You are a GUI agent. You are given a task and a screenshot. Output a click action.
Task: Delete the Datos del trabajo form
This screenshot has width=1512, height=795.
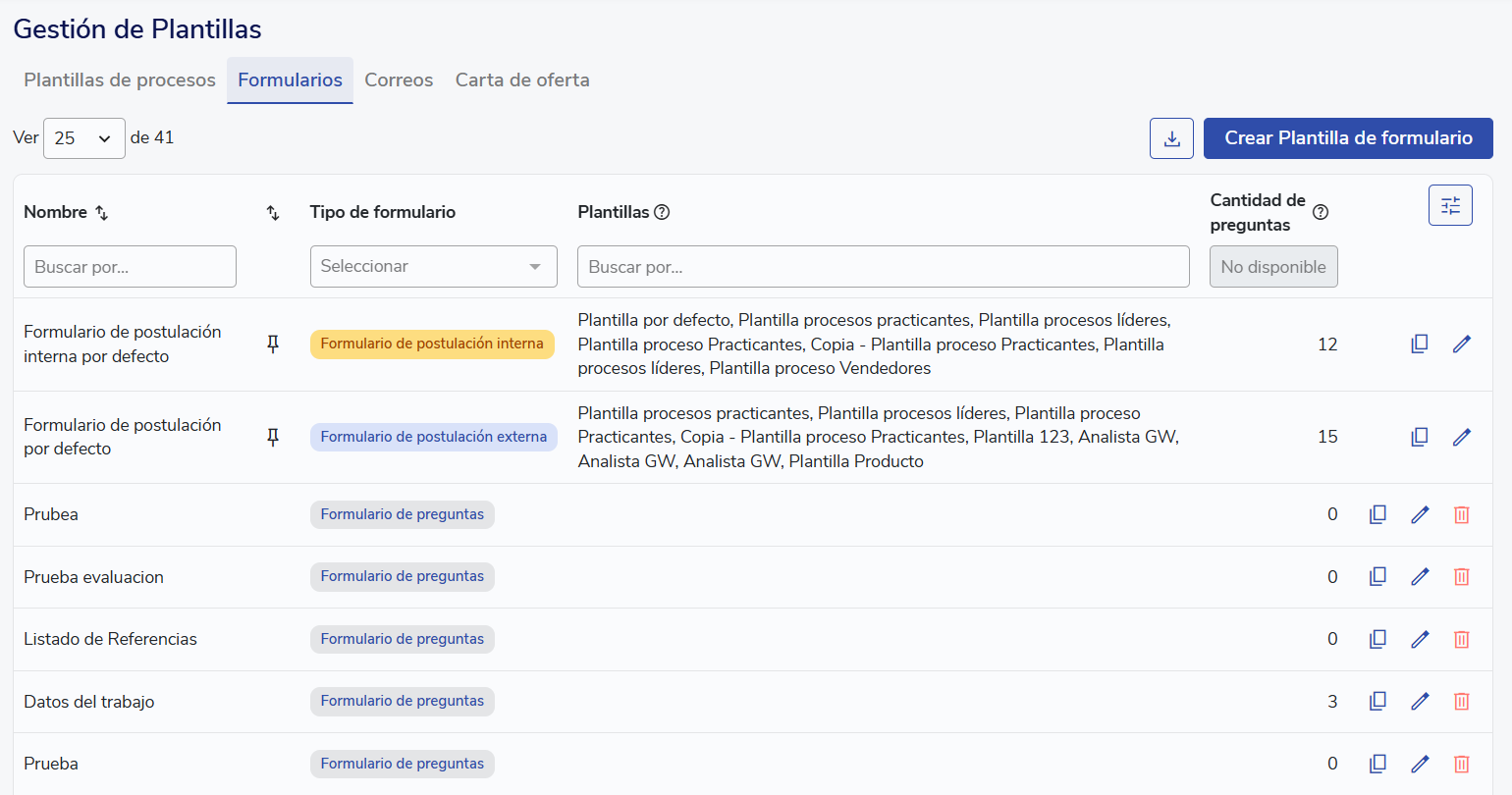pyautogui.click(x=1461, y=702)
